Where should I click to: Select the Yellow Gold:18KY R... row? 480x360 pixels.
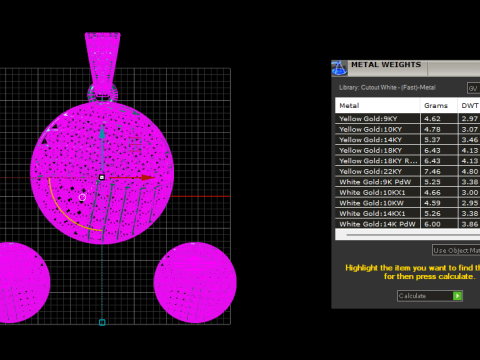[407, 161]
